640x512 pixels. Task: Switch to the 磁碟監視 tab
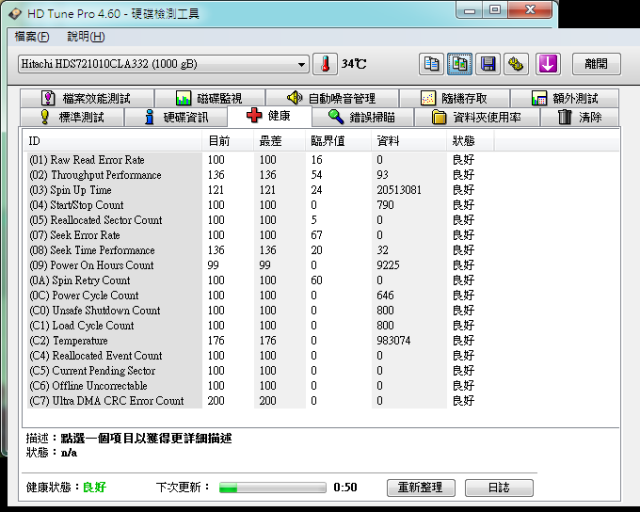point(210,98)
